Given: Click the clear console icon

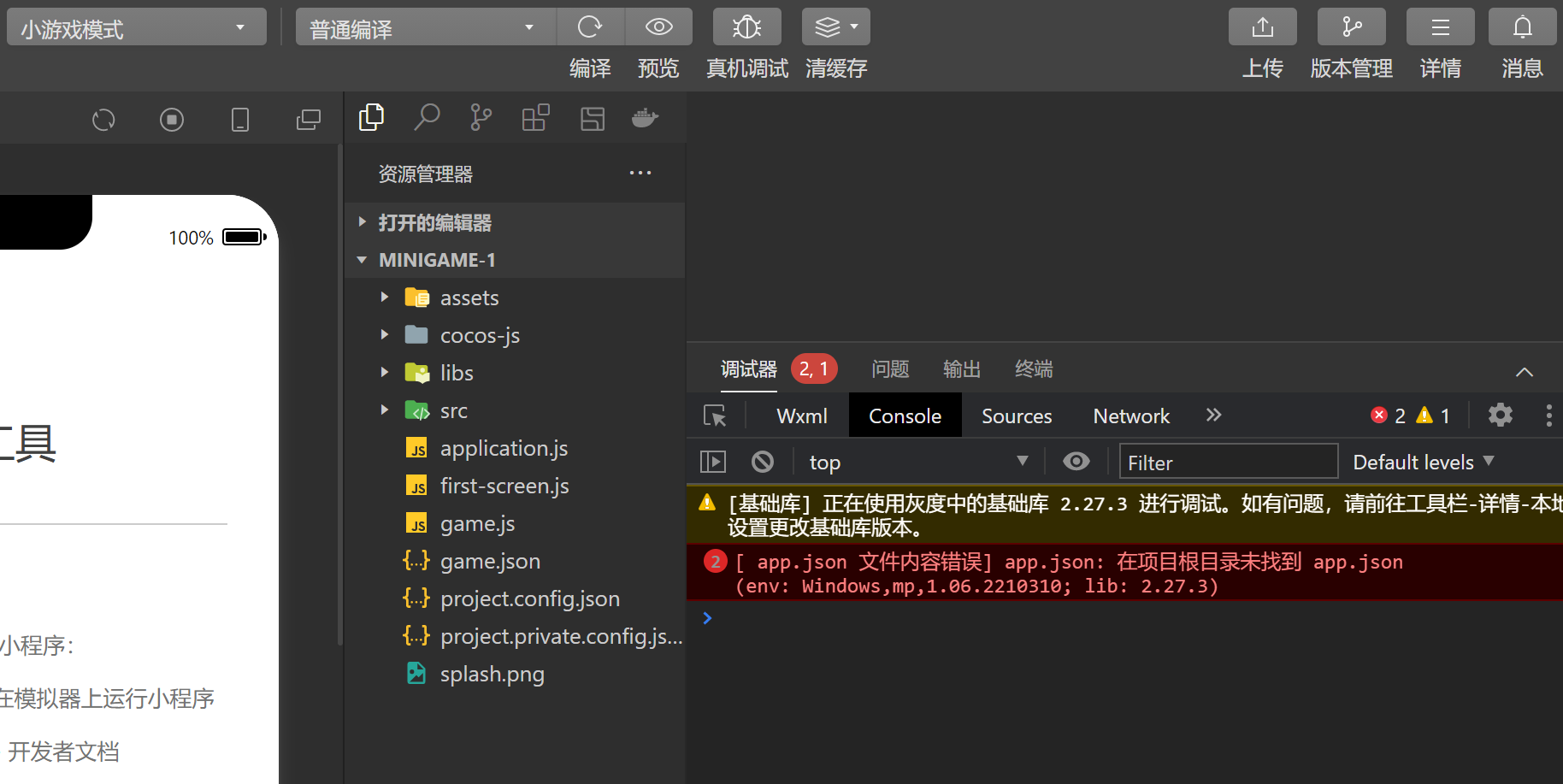Looking at the screenshot, I should pyautogui.click(x=763, y=463).
